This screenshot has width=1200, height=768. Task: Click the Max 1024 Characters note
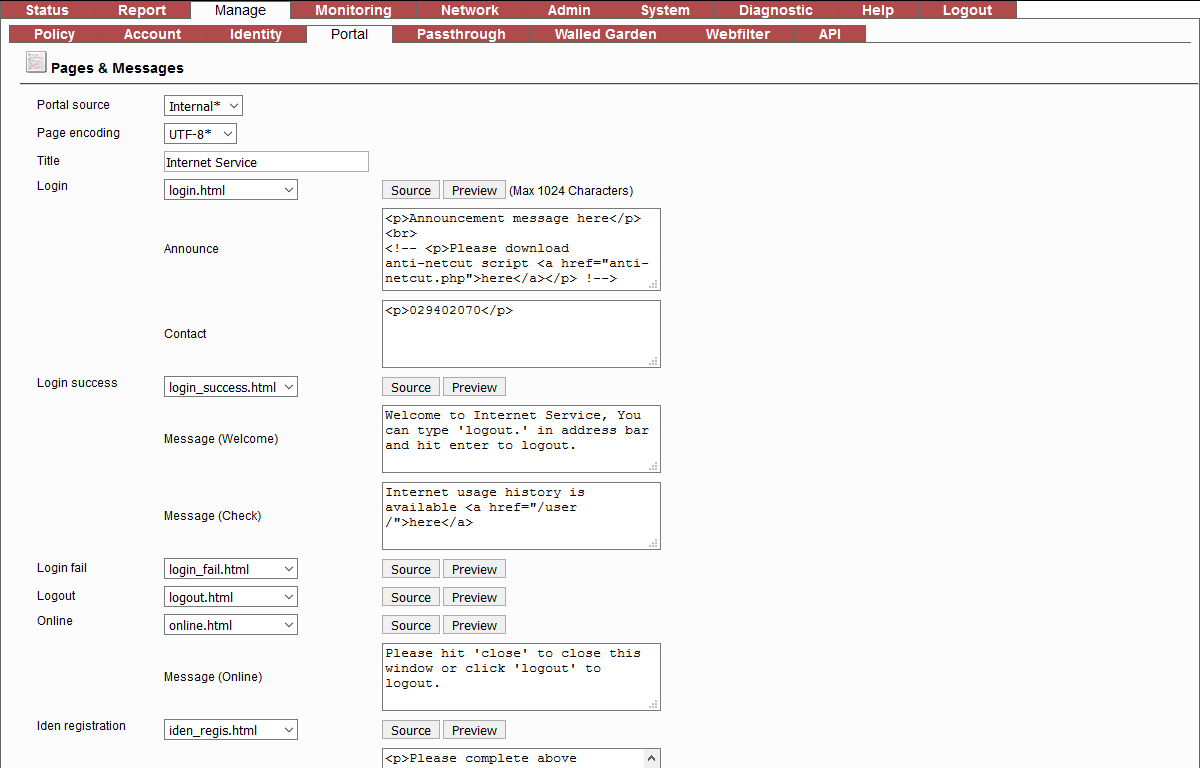(x=571, y=190)
